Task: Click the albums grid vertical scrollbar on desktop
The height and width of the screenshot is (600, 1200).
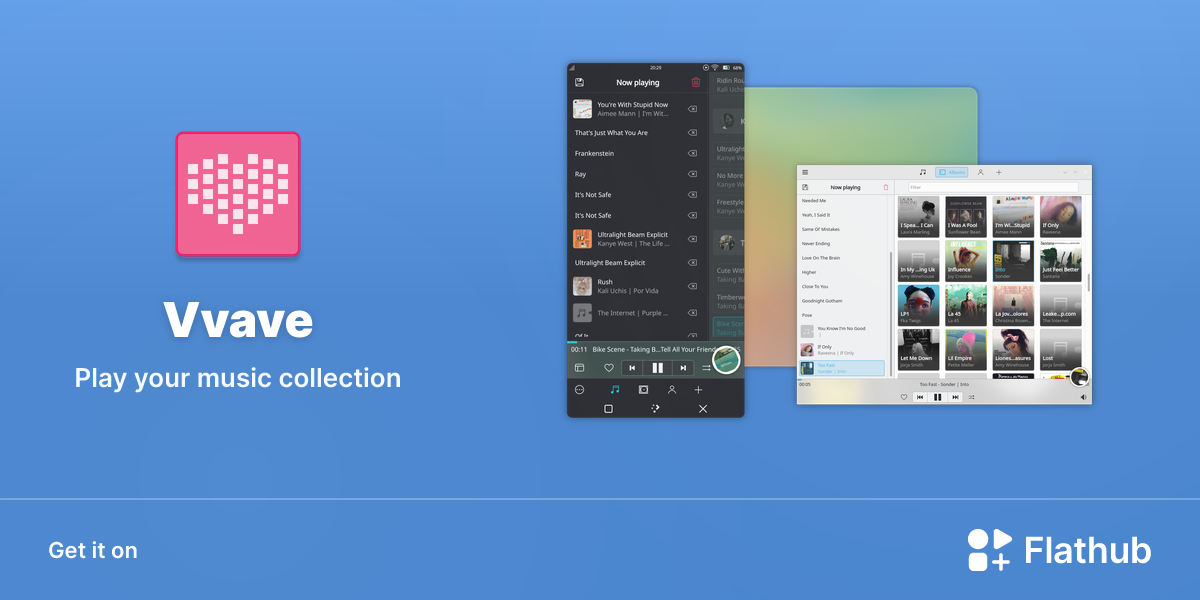Action: pyautogui.click(x=1088, y=282)
